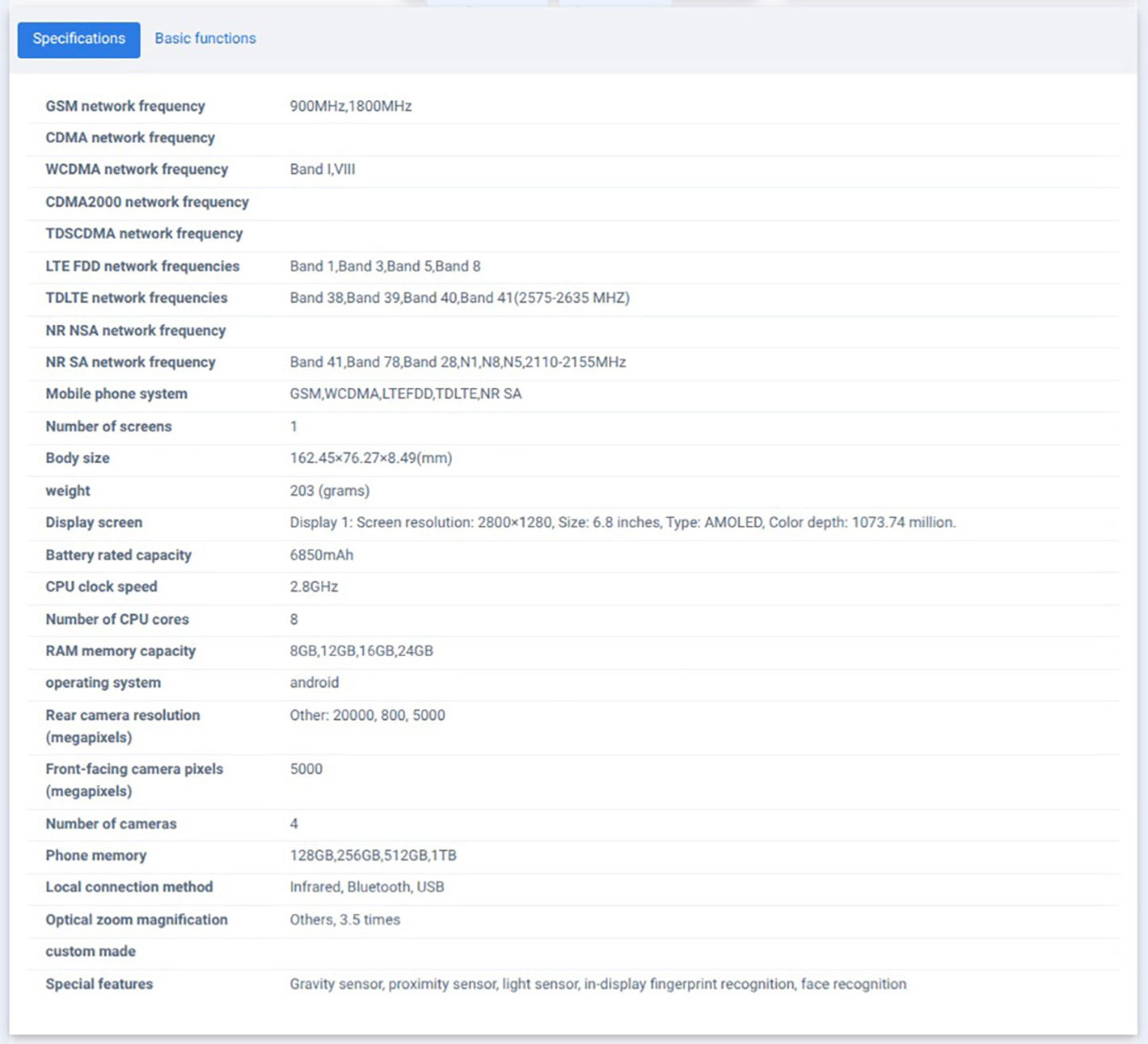The image size is (1148, 1044).
Task: Click the body size 162.45×76.27×8.49(mm) value
Action: (371, 458)
